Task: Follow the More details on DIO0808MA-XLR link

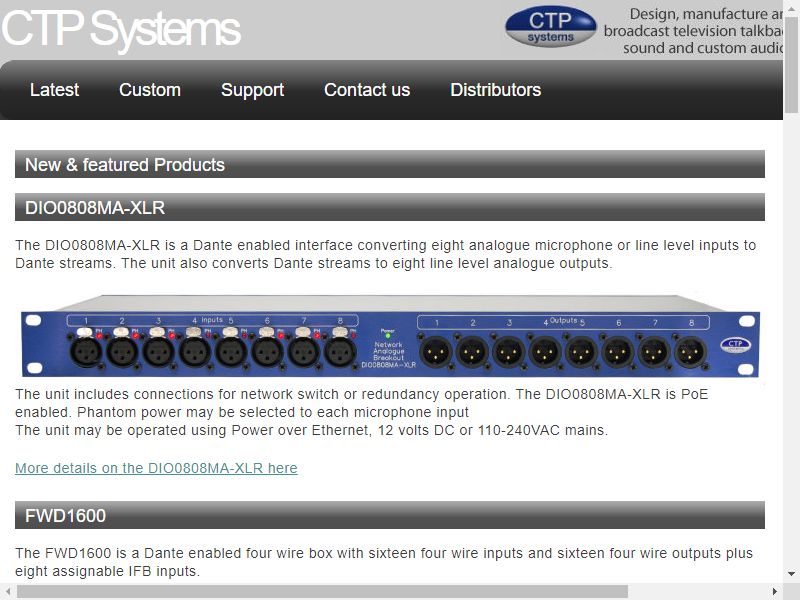Action: click(x=156, y=468)
